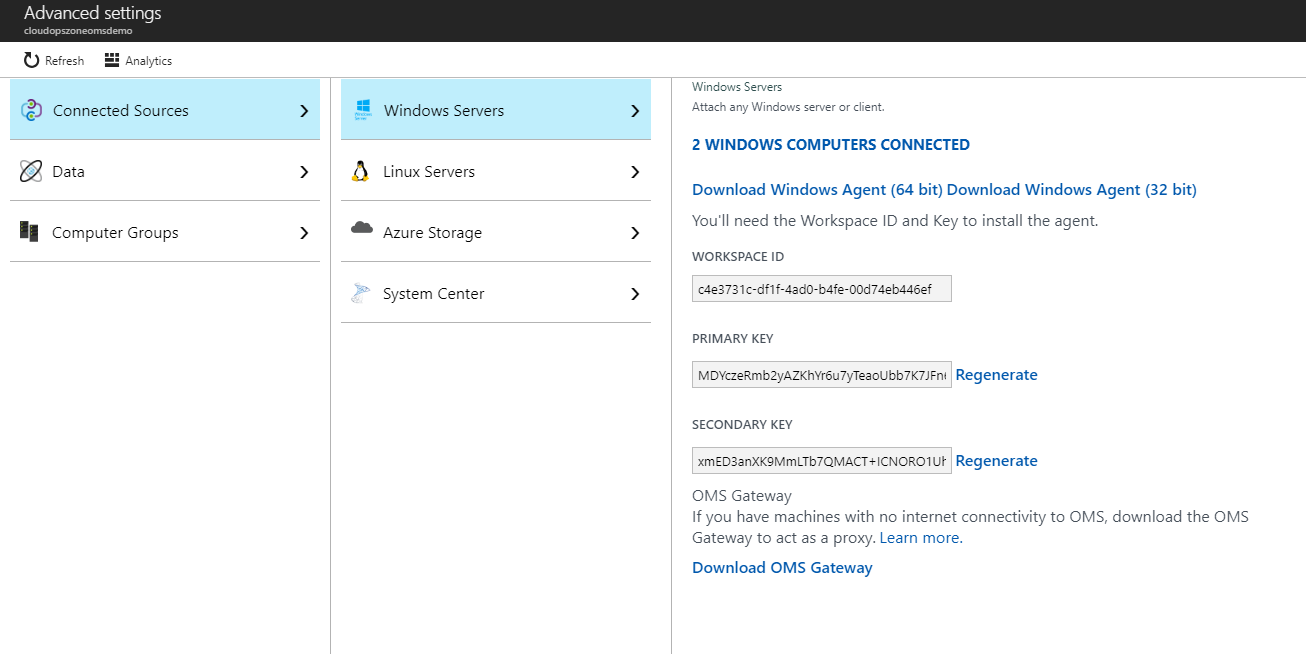
Task: Click Download OMS Gateway link
Action: click(x=782, y=568)
